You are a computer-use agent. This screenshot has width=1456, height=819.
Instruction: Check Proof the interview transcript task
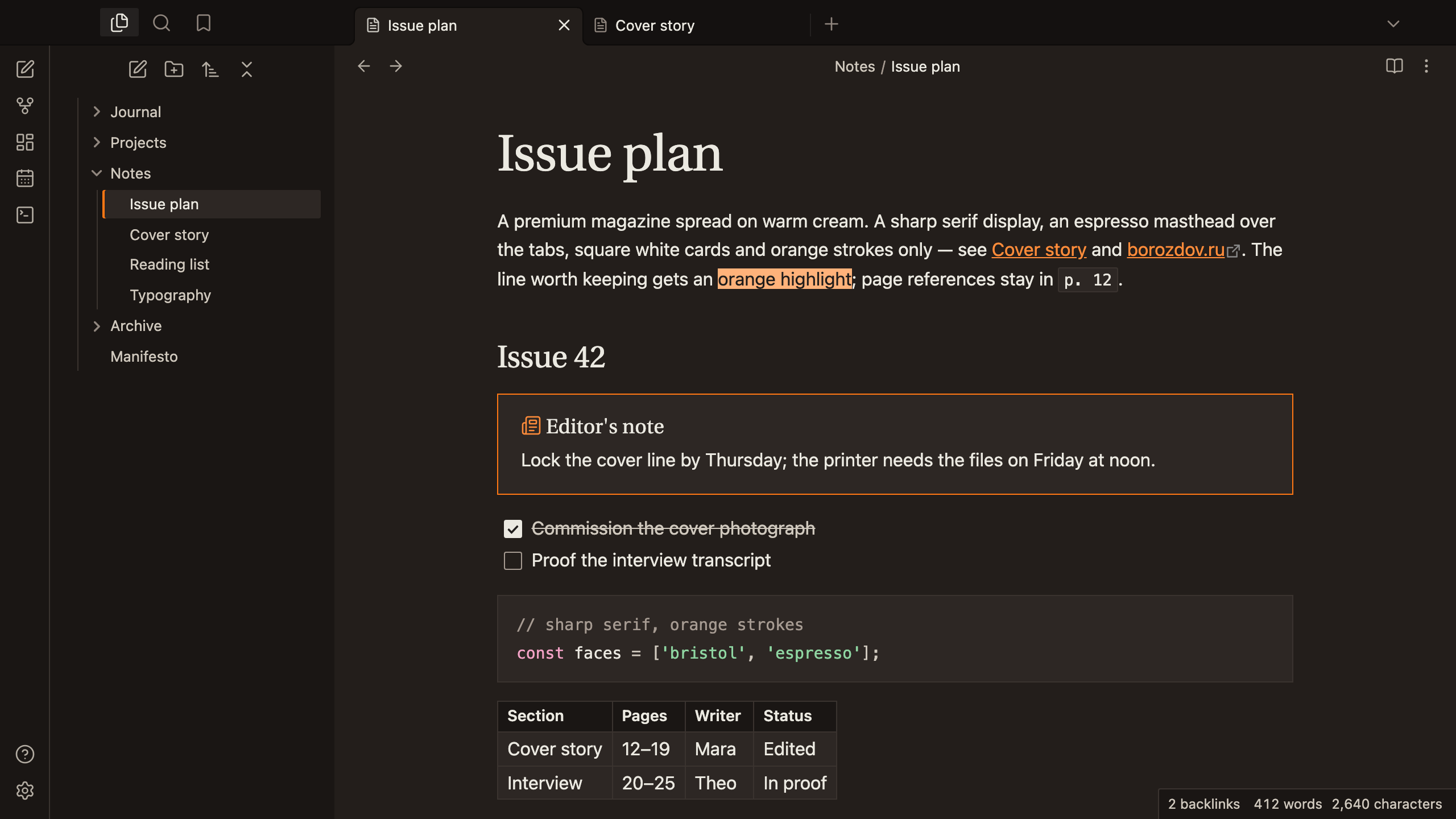(513, 561)
